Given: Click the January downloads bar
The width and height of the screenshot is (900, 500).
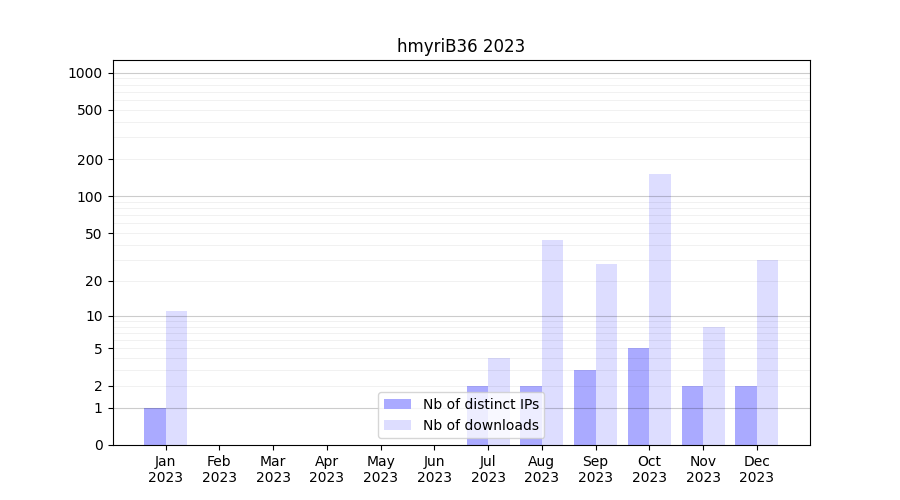Looking at the screenshot, I should click(176, 378).
